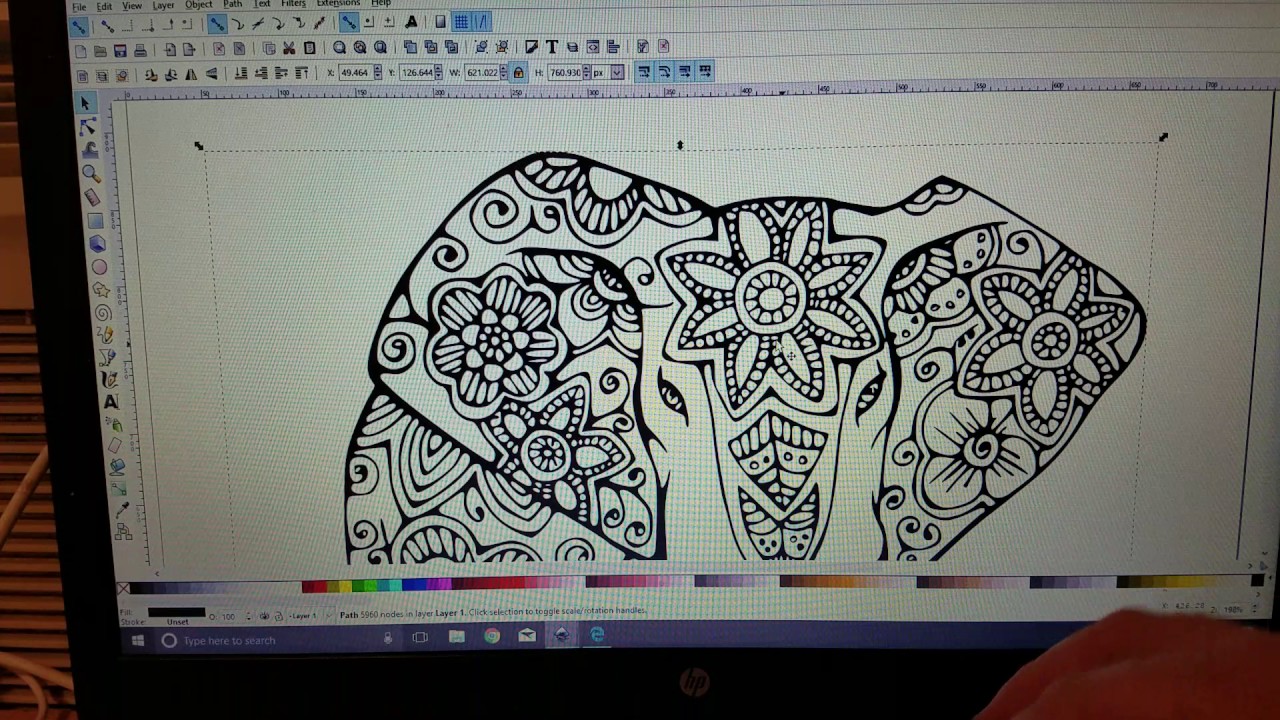Select the Connector diagram tool

coord(123,531)
